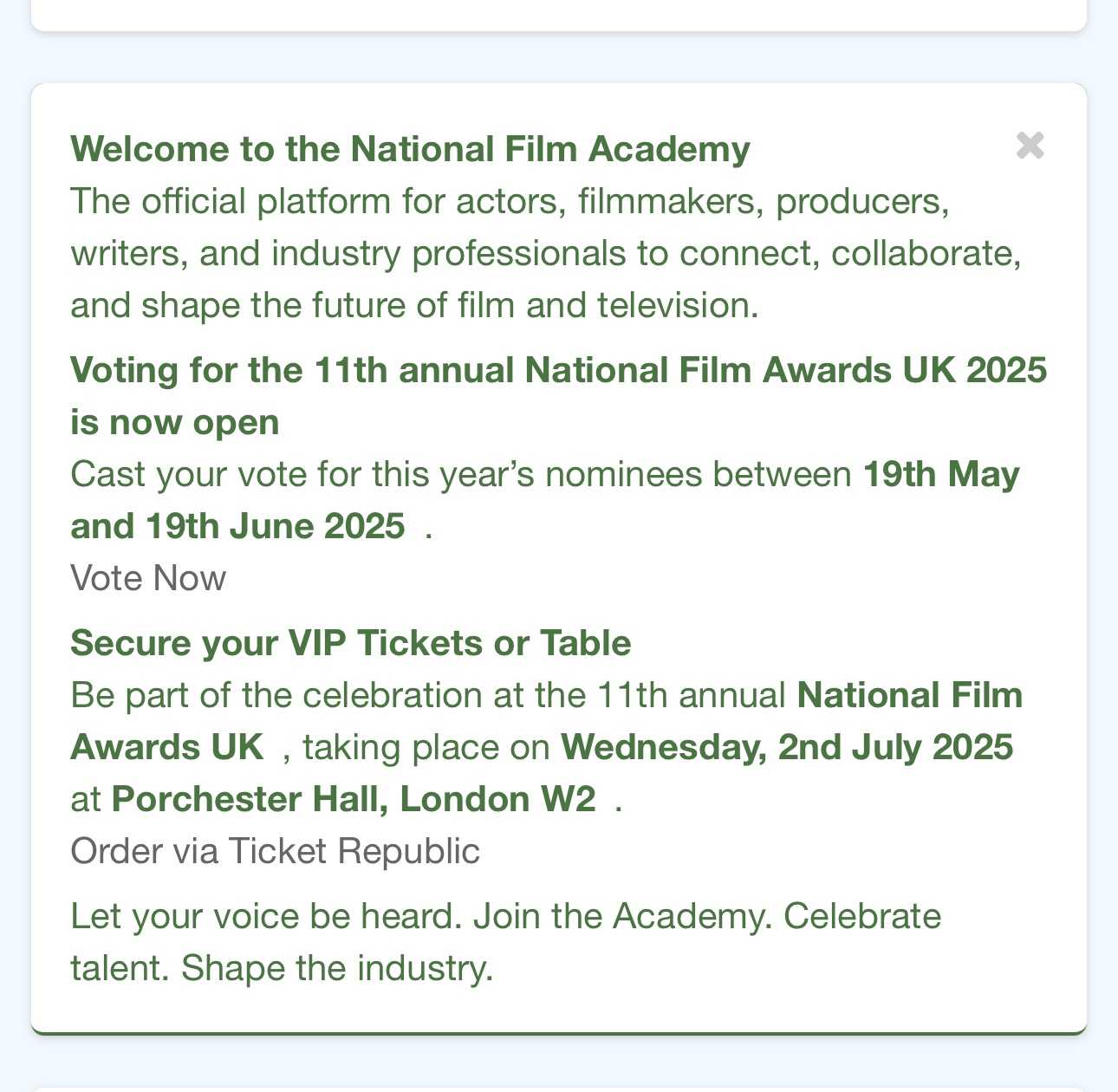Click the is now open heading line

point(175,422)
